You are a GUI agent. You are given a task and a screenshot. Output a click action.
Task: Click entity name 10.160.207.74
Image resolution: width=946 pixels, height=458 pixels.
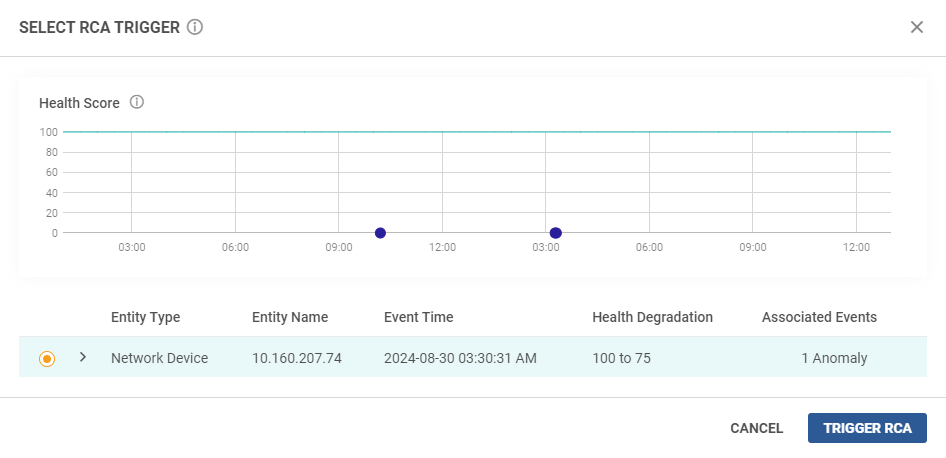(x=297, y=358)
